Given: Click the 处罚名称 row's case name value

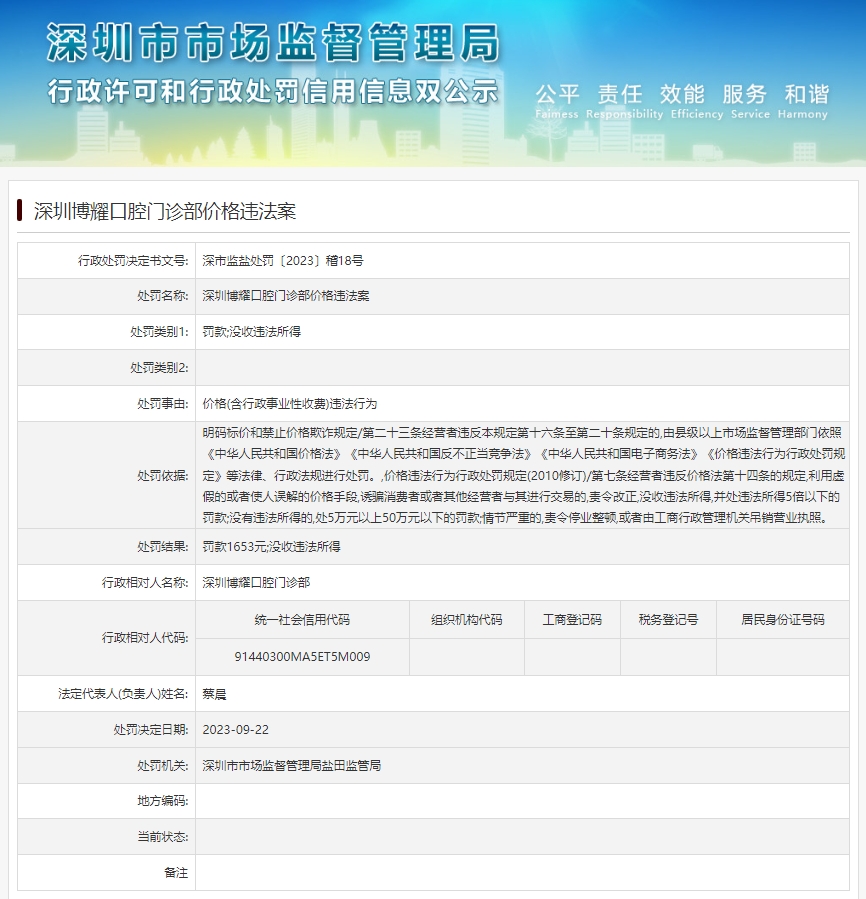Looking at the screenshot, I should click(286, 296).
